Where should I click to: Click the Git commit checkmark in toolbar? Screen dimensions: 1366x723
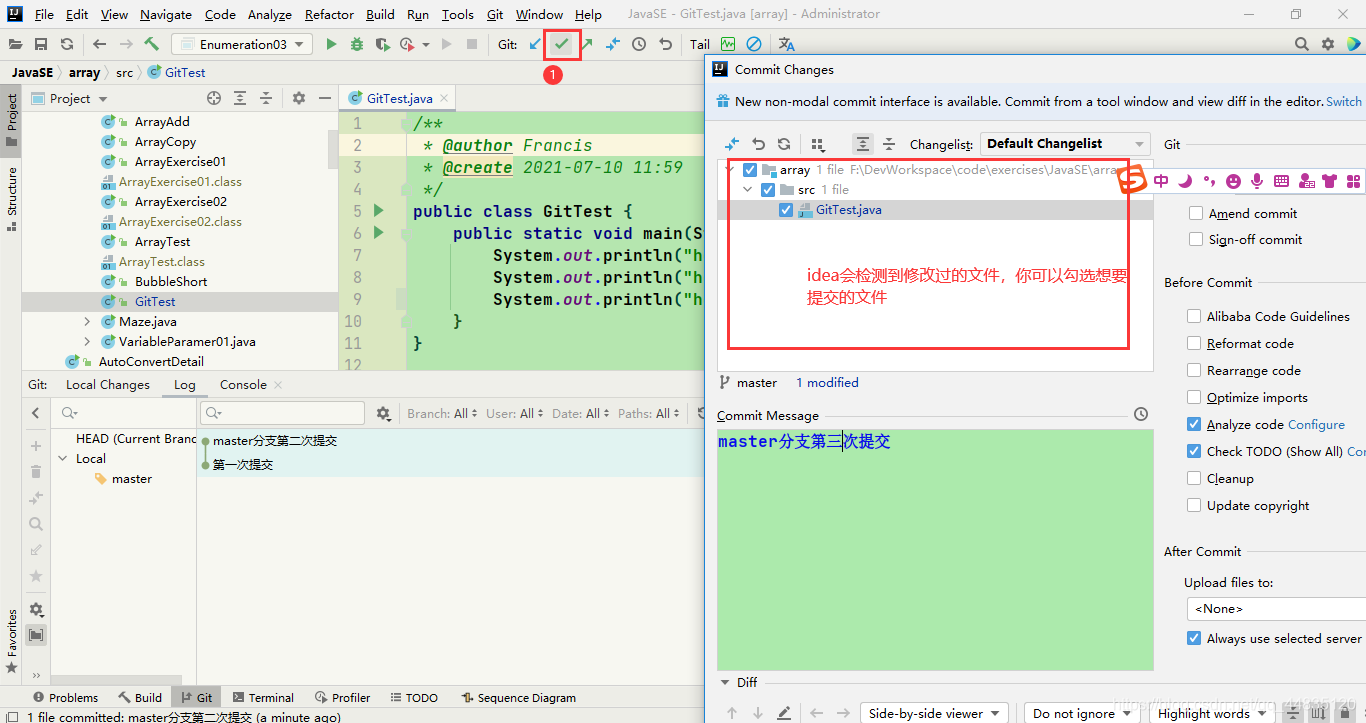pyautogui.click(x=562, y=44)
